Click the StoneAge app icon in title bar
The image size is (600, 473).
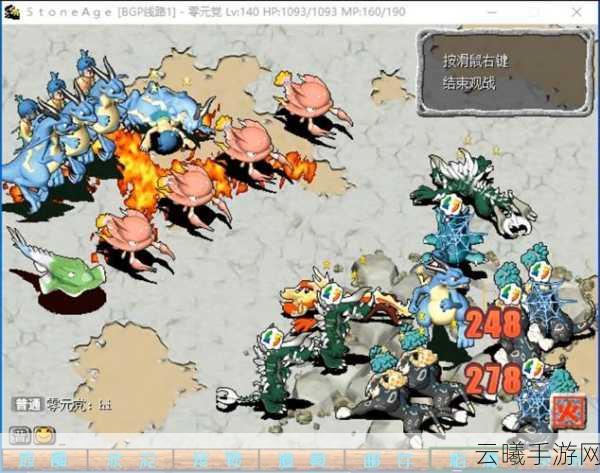[x=12, y=12]
